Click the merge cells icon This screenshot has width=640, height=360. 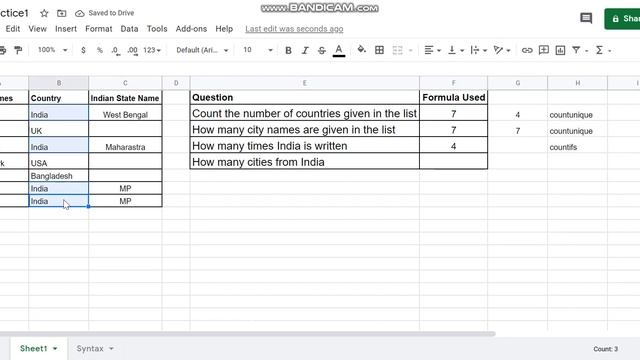397,50
